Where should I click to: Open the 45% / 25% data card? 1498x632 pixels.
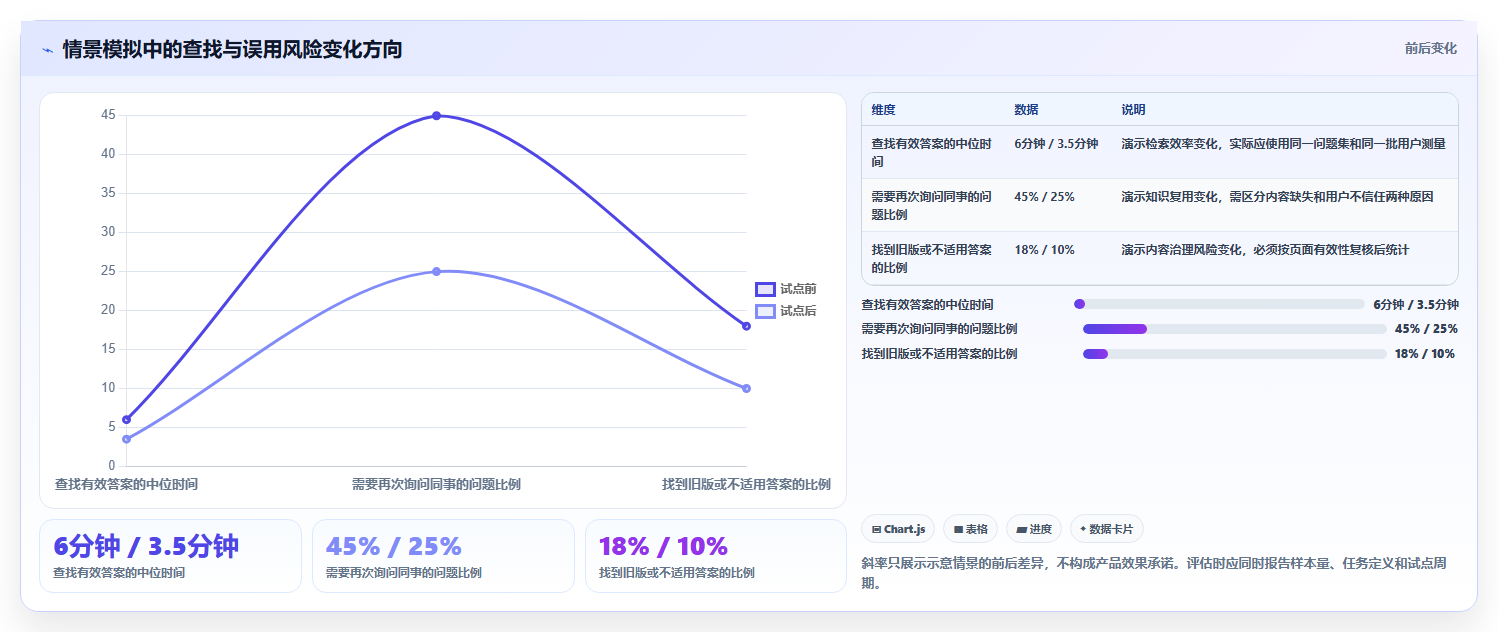coord(443,556)
